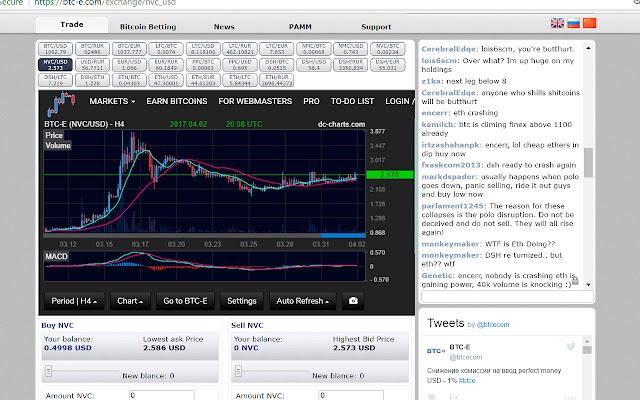
Task: Take chart snapshot with camera icon
Action: [353, 301]
